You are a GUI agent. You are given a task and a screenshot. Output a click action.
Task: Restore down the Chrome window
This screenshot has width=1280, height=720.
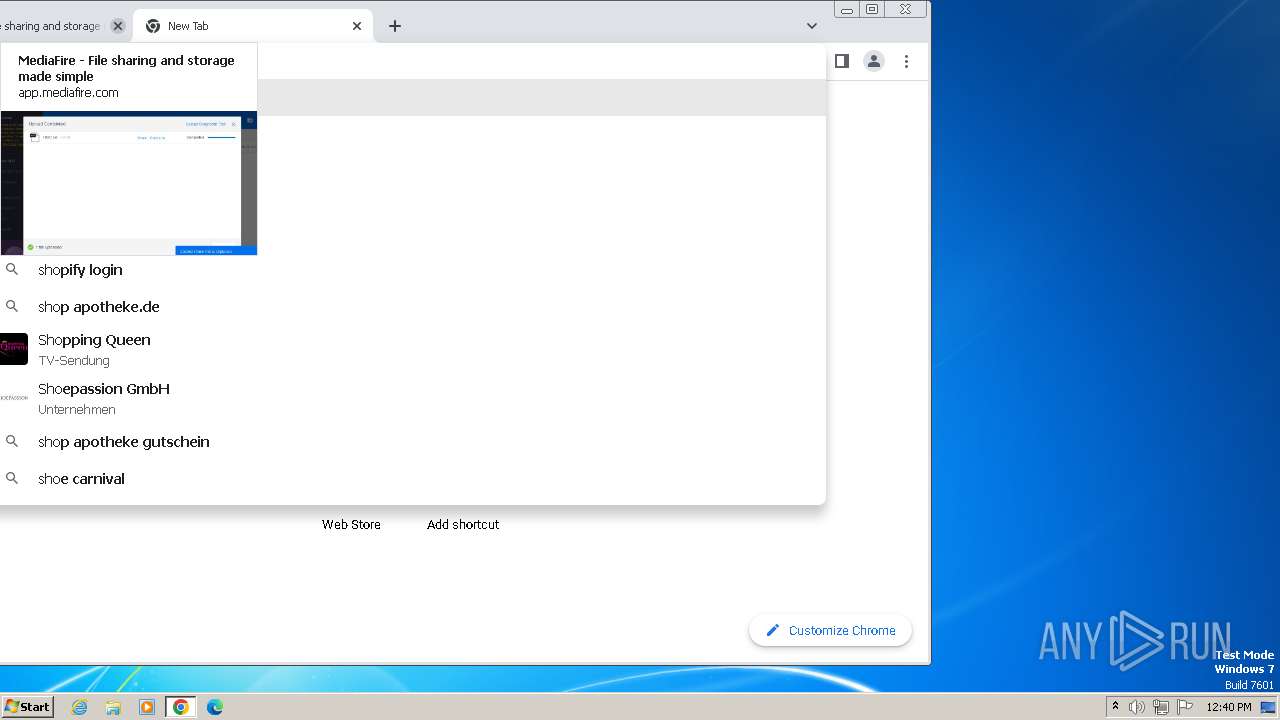click(x=872, y=9)
